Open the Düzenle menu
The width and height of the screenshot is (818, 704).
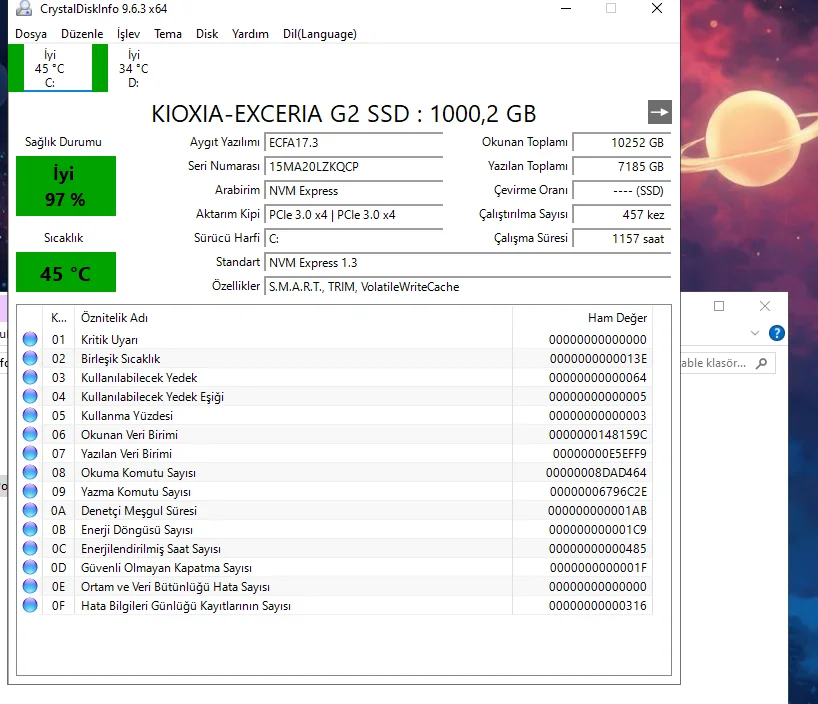82,34
